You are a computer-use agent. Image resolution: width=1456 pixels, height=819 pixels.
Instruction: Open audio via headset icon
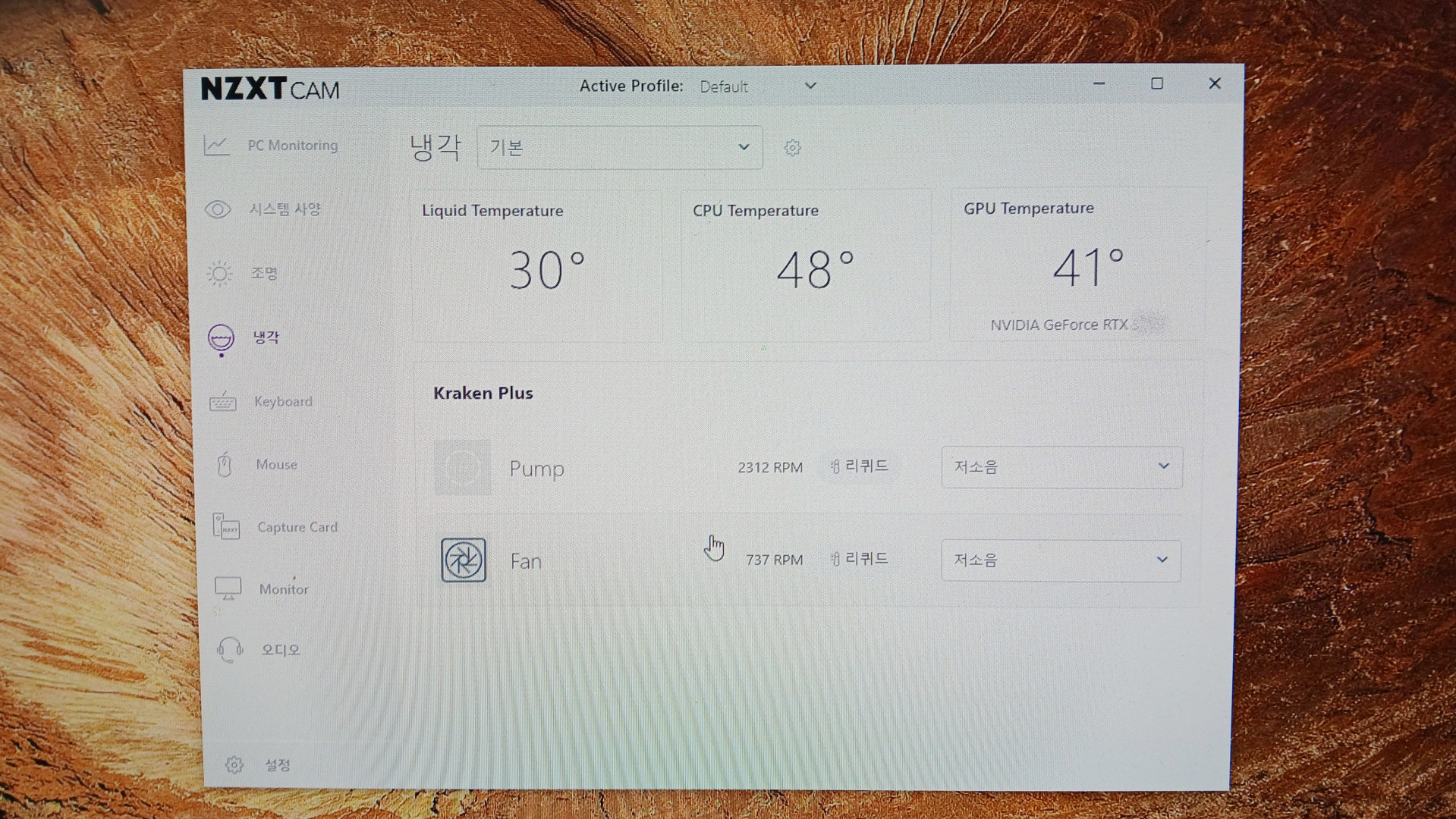coord(229,650)
